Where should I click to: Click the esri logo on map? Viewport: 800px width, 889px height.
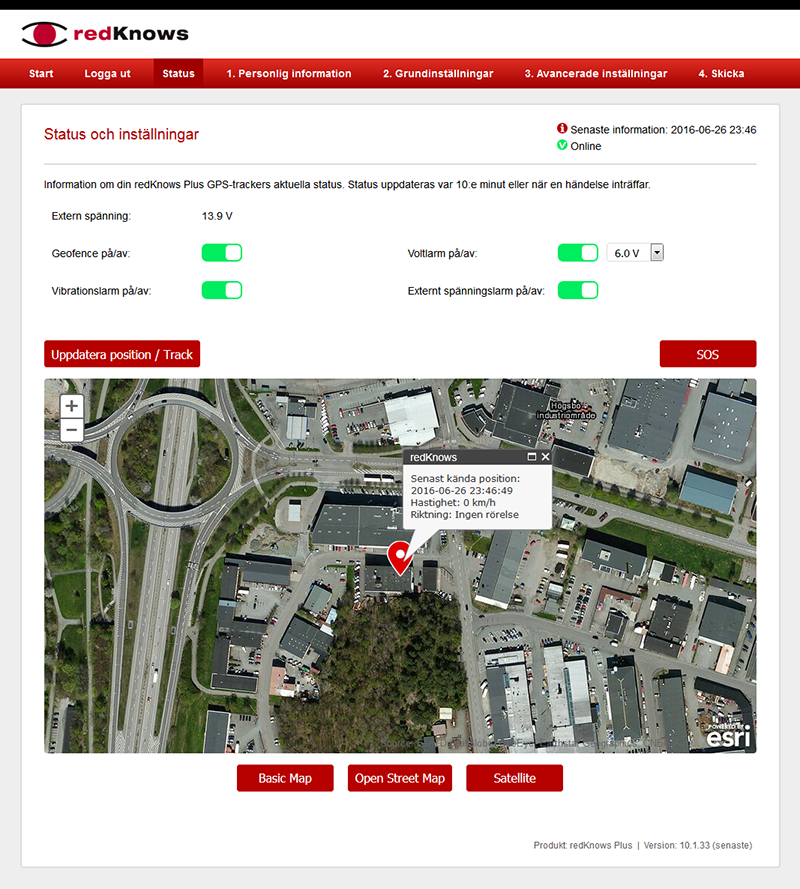pos(727,737)
